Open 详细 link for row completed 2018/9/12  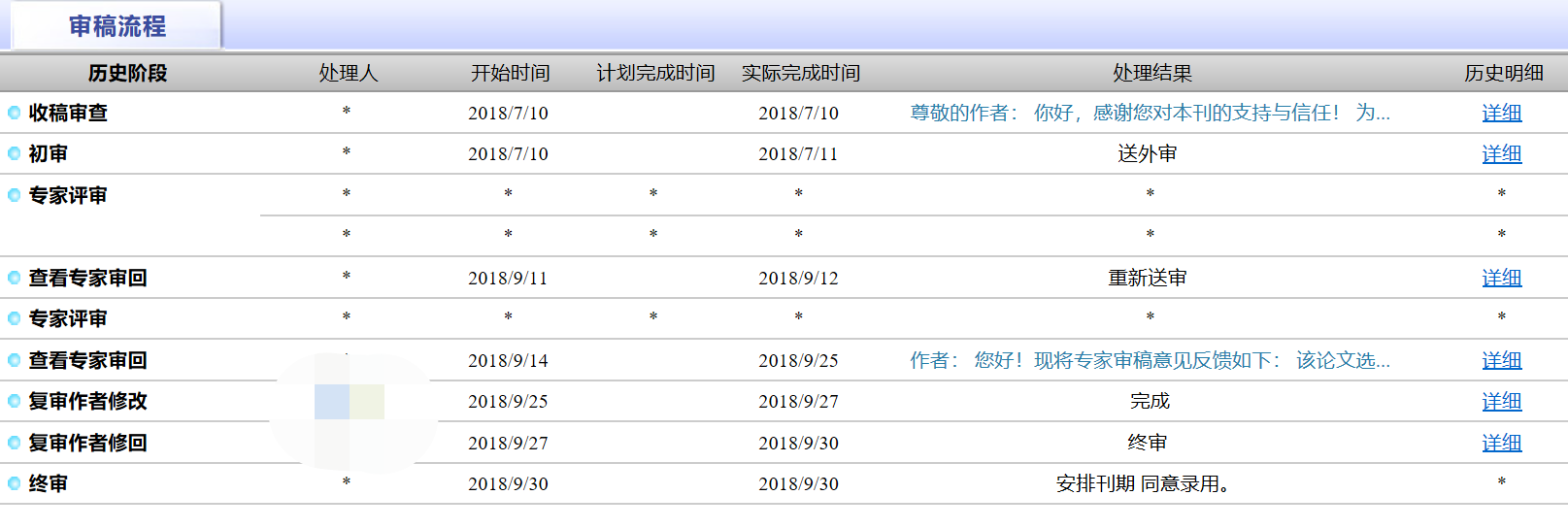(1501, 278)
